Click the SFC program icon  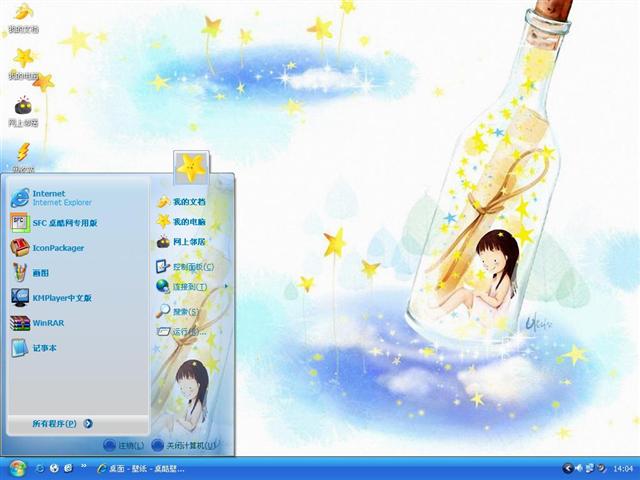(x=20, y=223)
